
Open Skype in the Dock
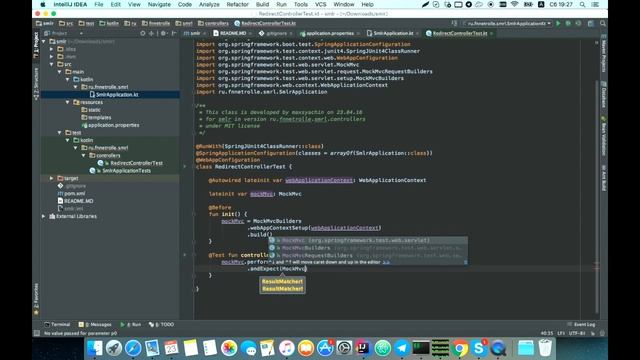pyautogui.click(x=479, y=348)
